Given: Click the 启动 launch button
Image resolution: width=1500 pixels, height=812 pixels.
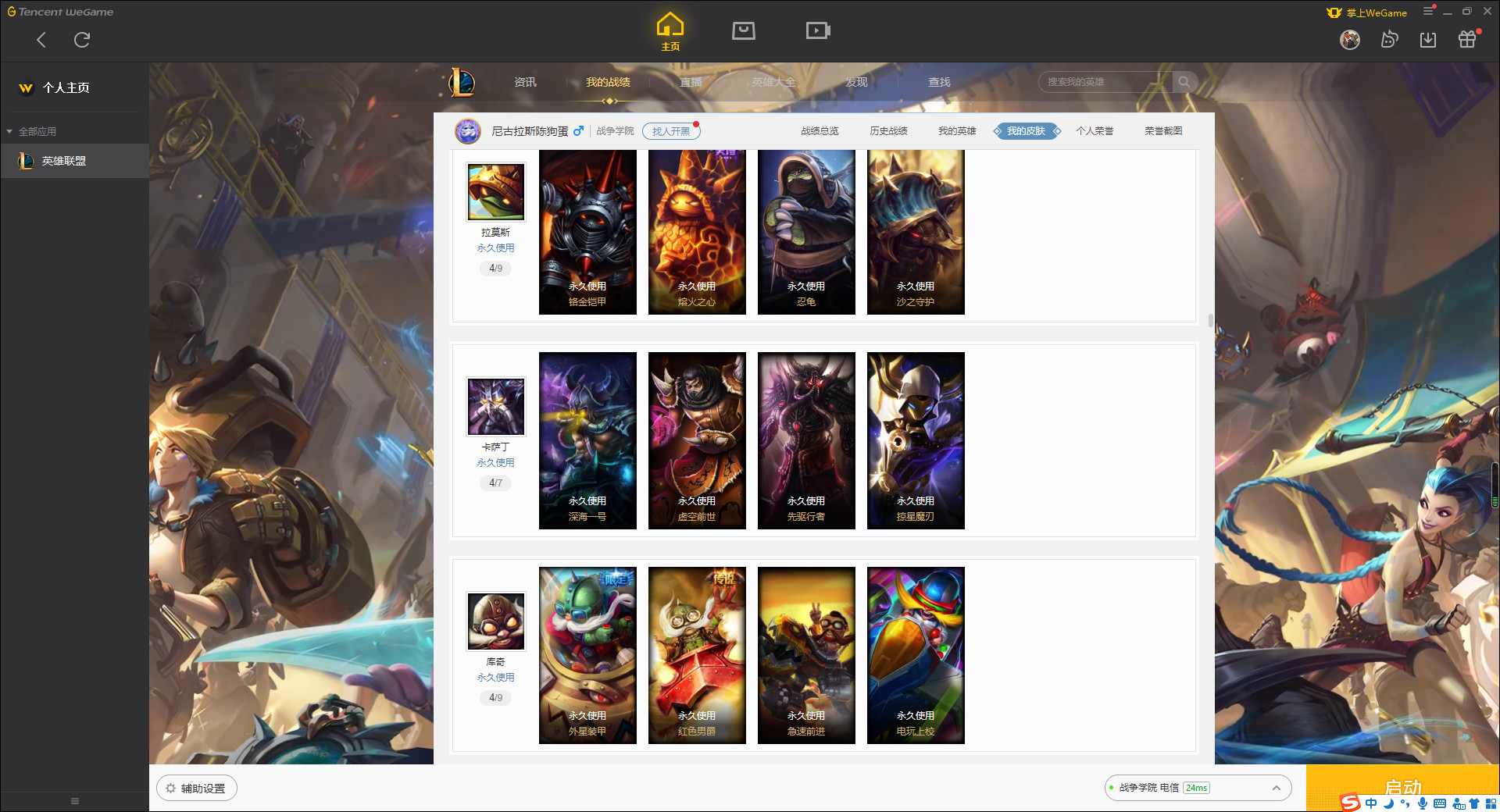Looking at the screenshot, I should tap(1402, 788).
